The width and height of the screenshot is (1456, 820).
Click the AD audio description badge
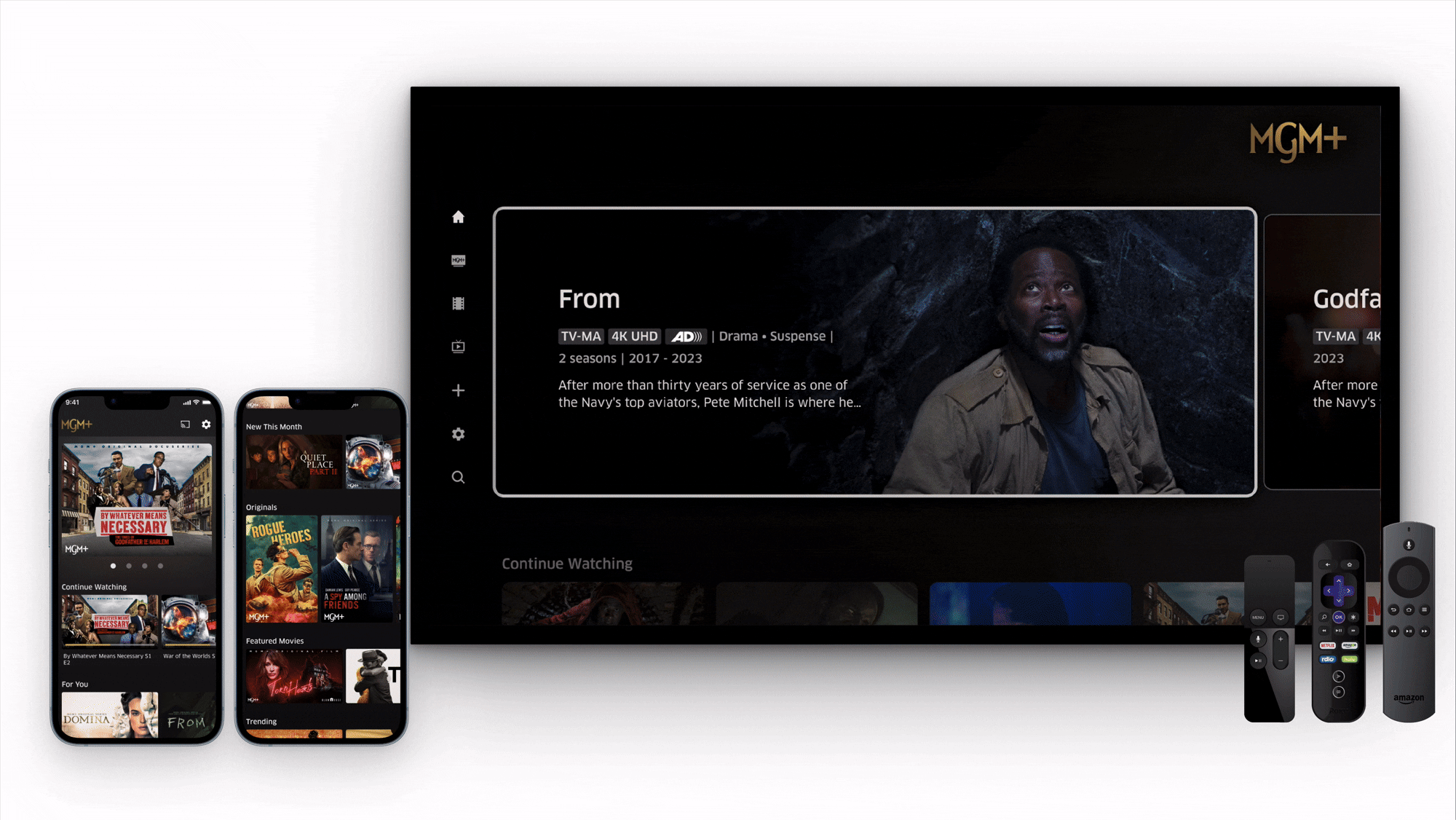[x=686, y=336]
